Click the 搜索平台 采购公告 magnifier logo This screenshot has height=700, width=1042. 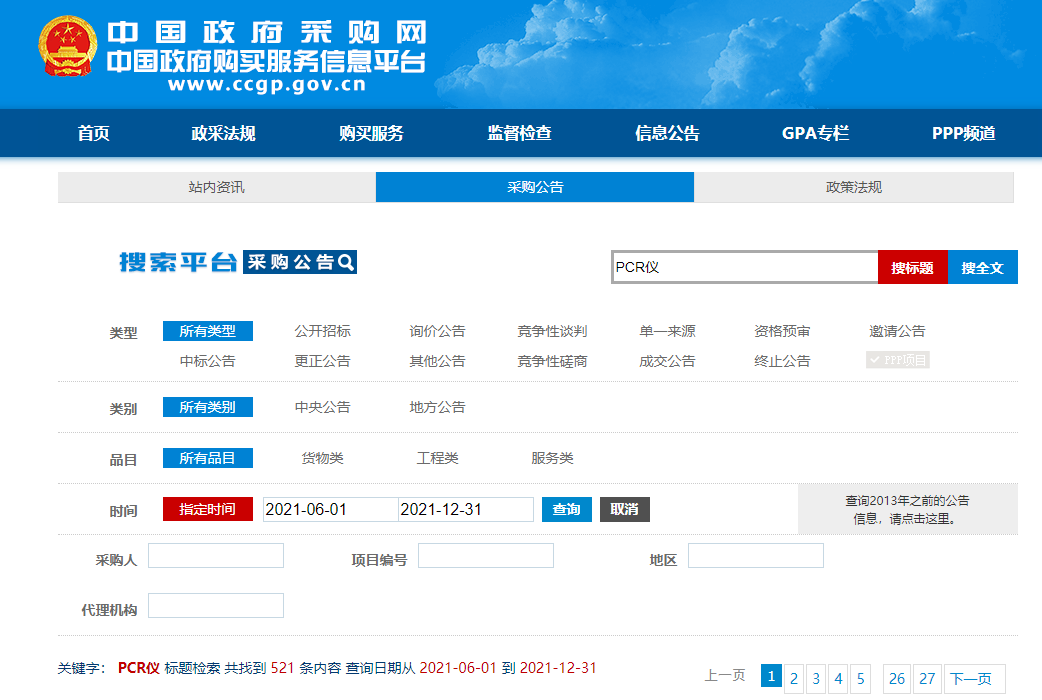click(x=238, y=262)
